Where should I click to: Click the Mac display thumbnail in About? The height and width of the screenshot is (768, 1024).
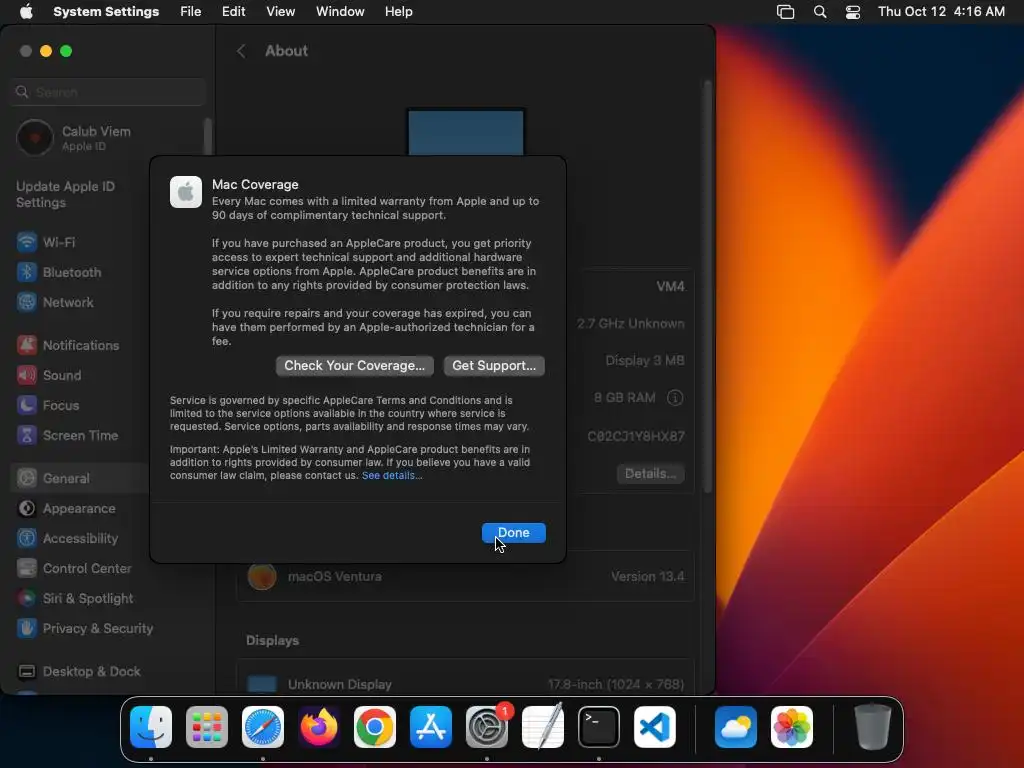(x=466, y=132)
